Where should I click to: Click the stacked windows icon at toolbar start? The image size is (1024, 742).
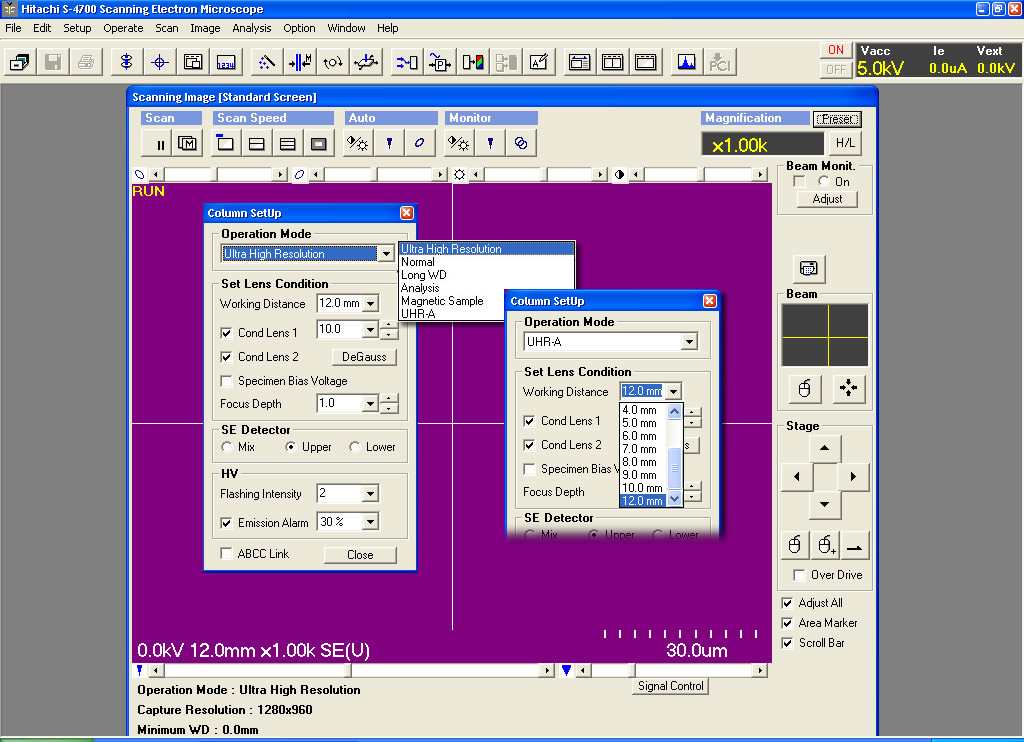pos(20,63)
